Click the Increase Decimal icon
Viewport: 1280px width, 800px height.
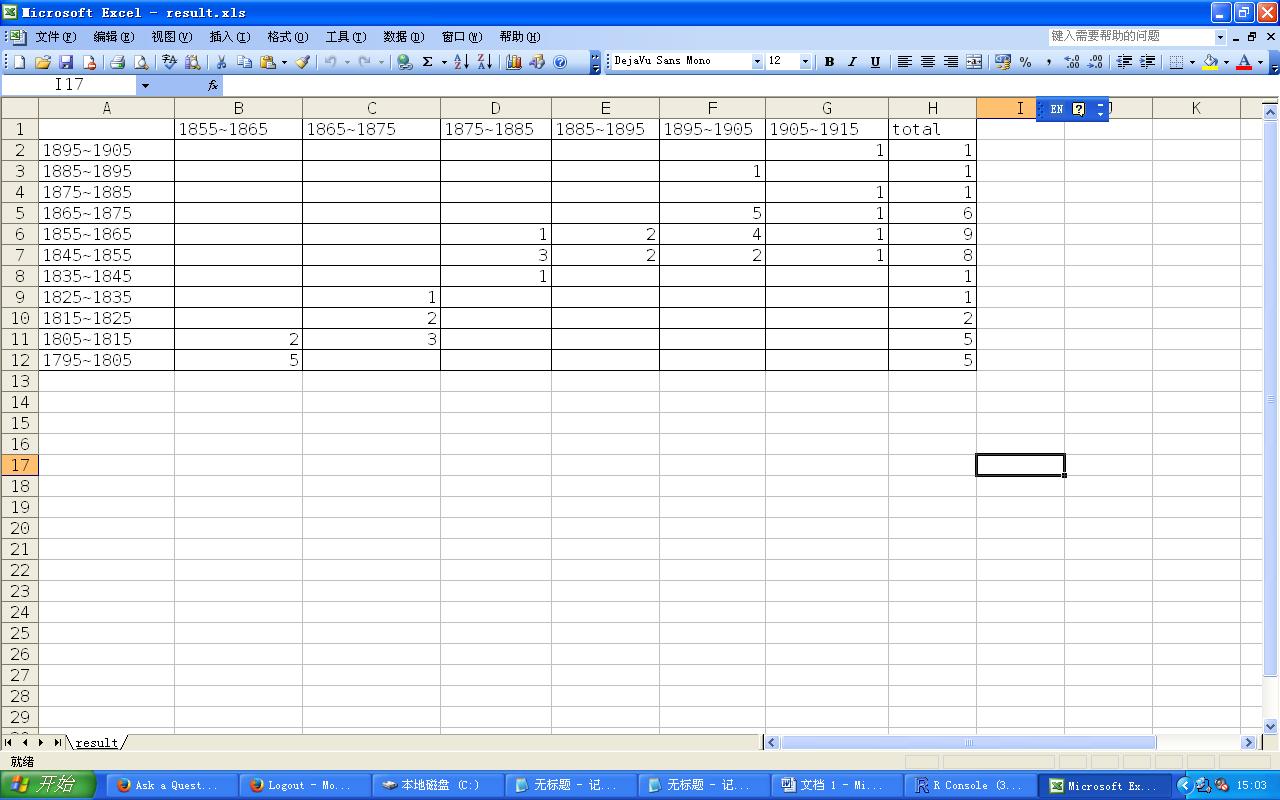tap(1071, 61)
